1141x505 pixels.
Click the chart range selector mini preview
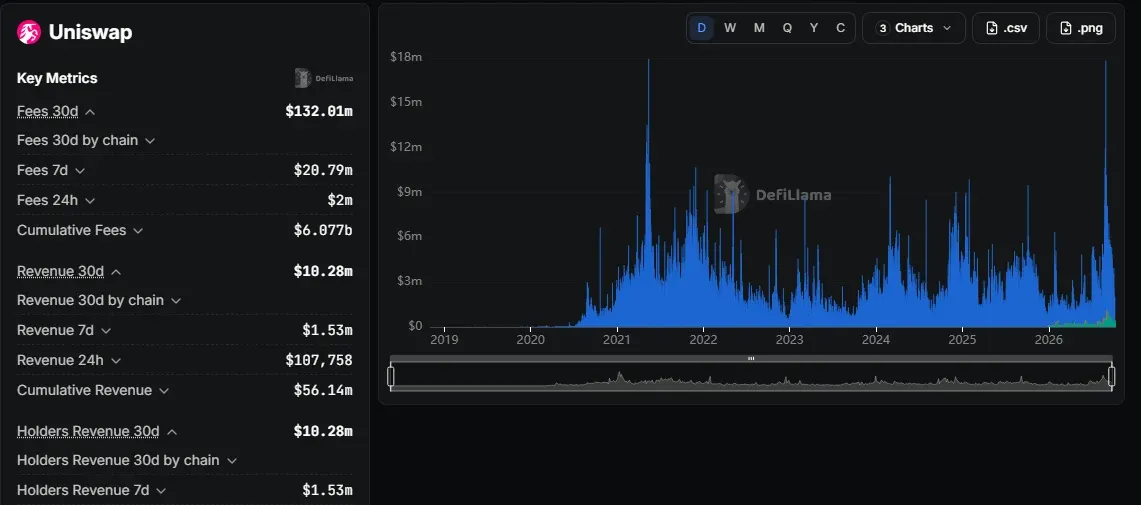click(751, 376)
